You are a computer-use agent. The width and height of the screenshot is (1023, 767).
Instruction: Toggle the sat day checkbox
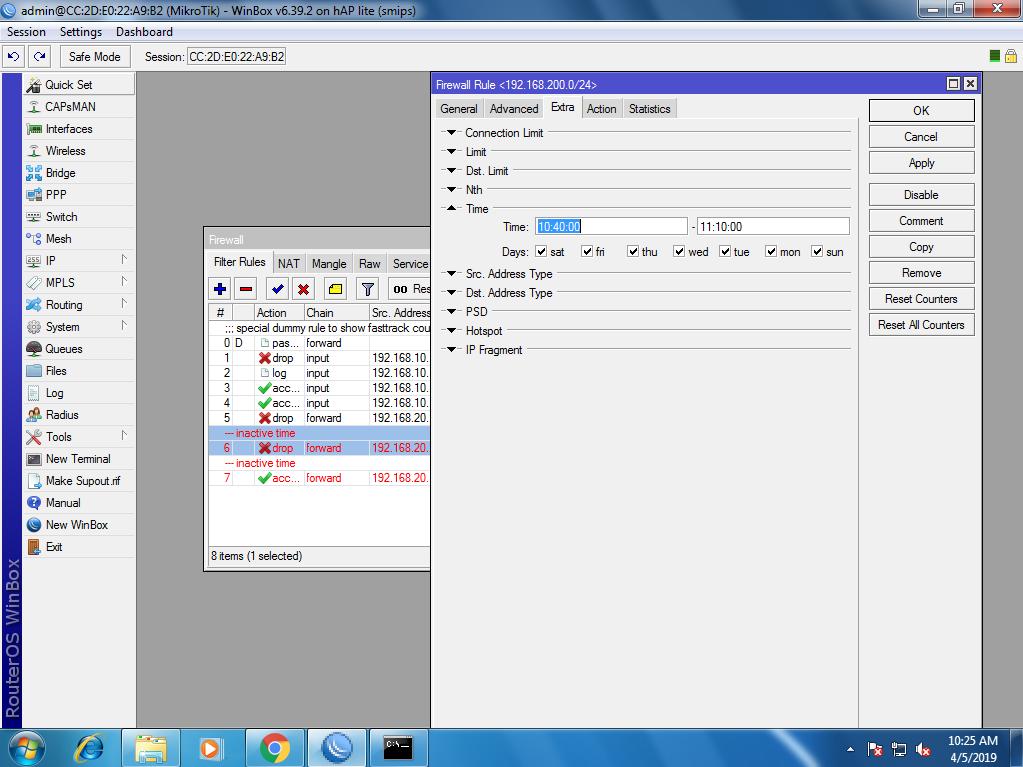click(x=541, y=252)
